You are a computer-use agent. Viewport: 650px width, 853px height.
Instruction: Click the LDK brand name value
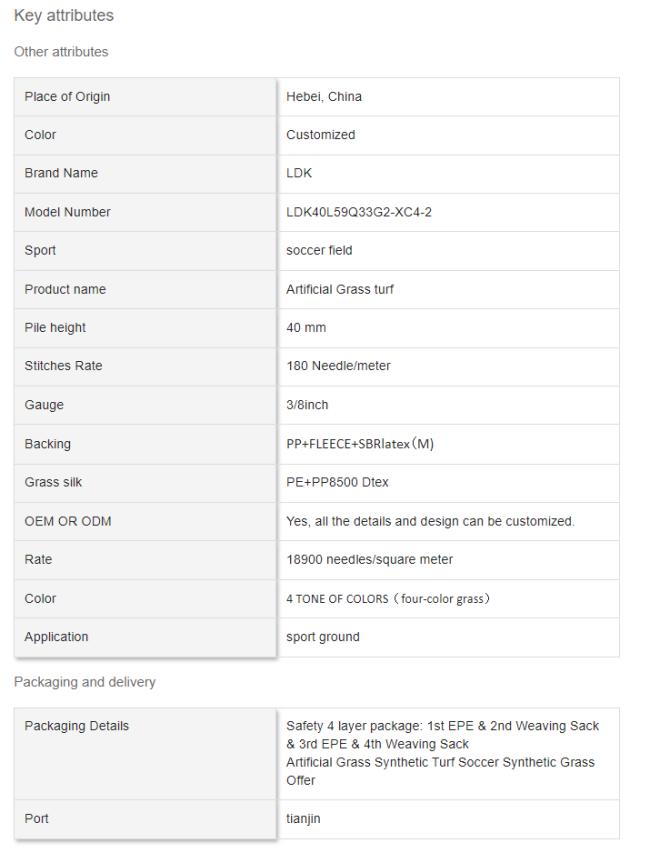click(x=298, y=174)
